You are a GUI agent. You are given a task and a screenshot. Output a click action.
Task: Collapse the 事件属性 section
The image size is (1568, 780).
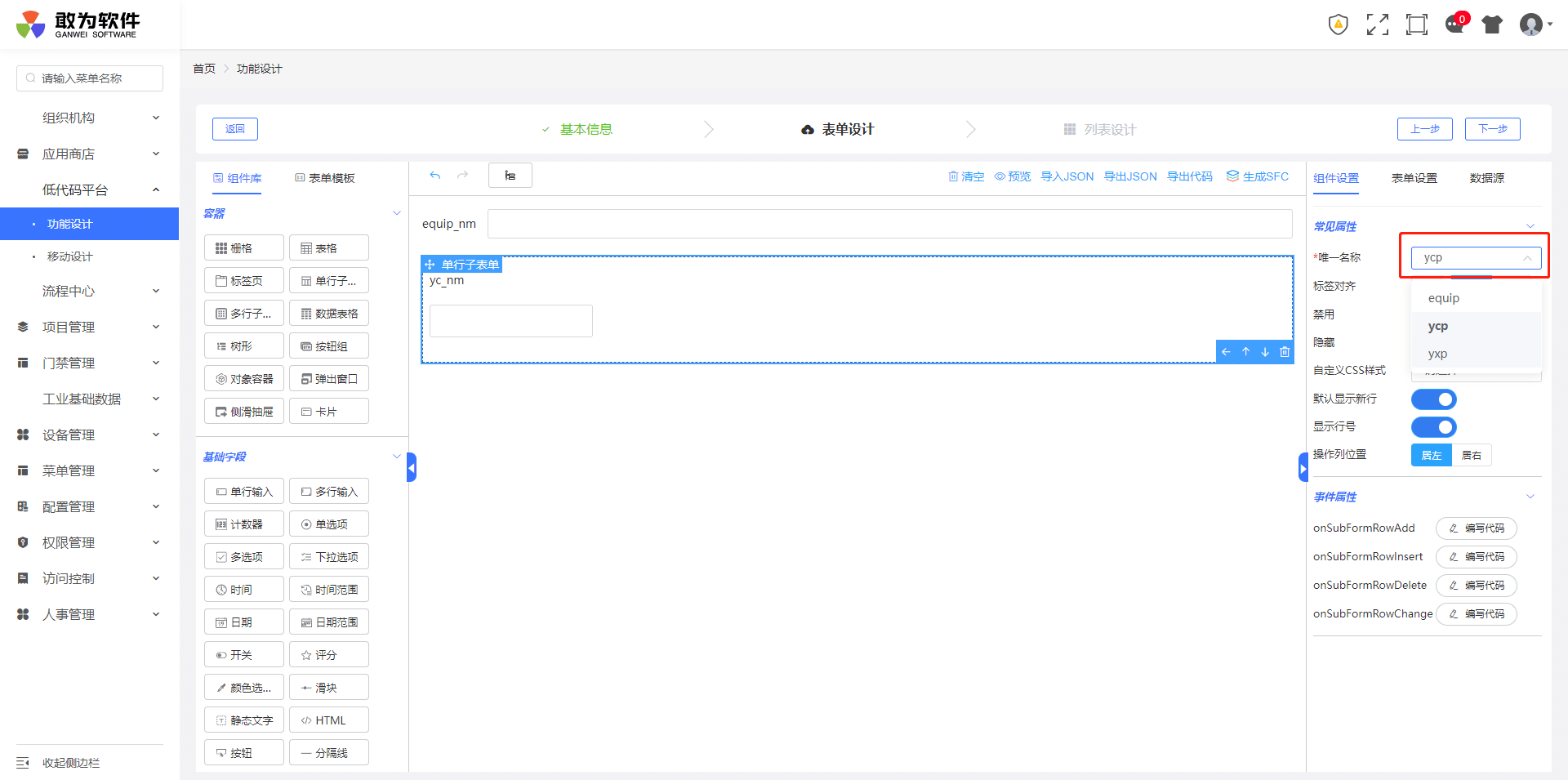click(1530, 497)
